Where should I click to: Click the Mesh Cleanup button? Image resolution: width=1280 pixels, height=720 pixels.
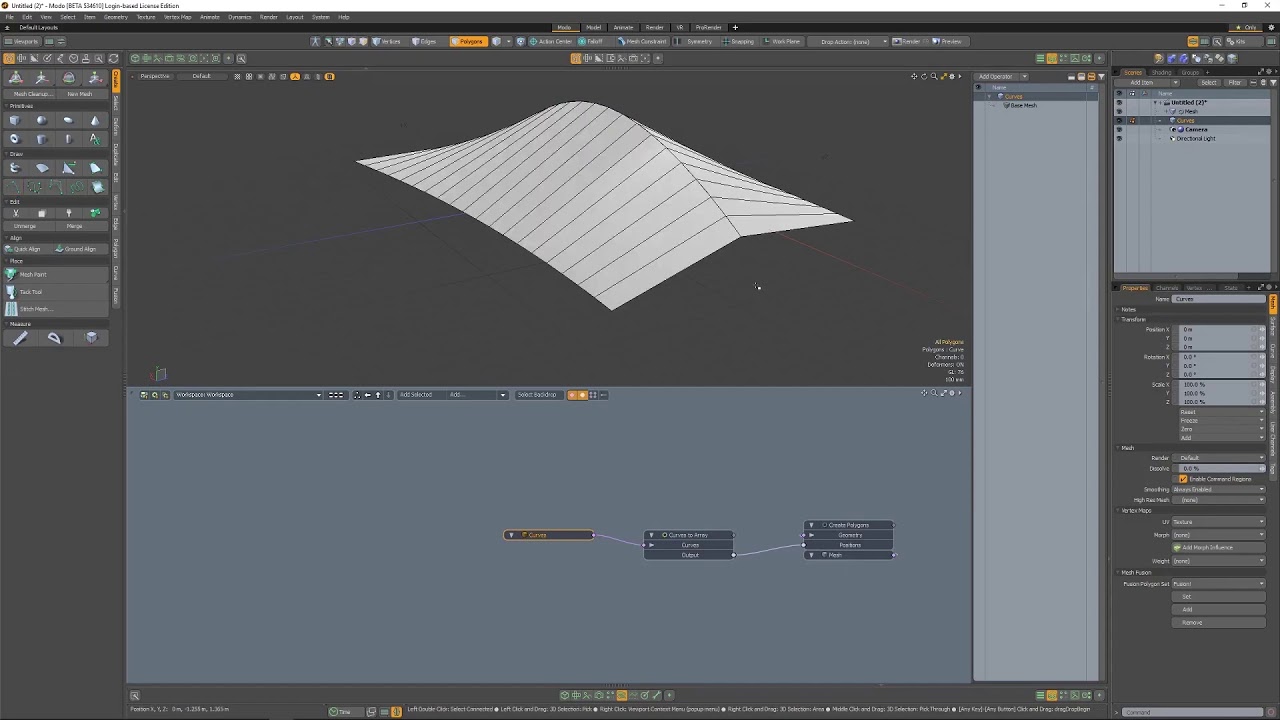(31, 94)
